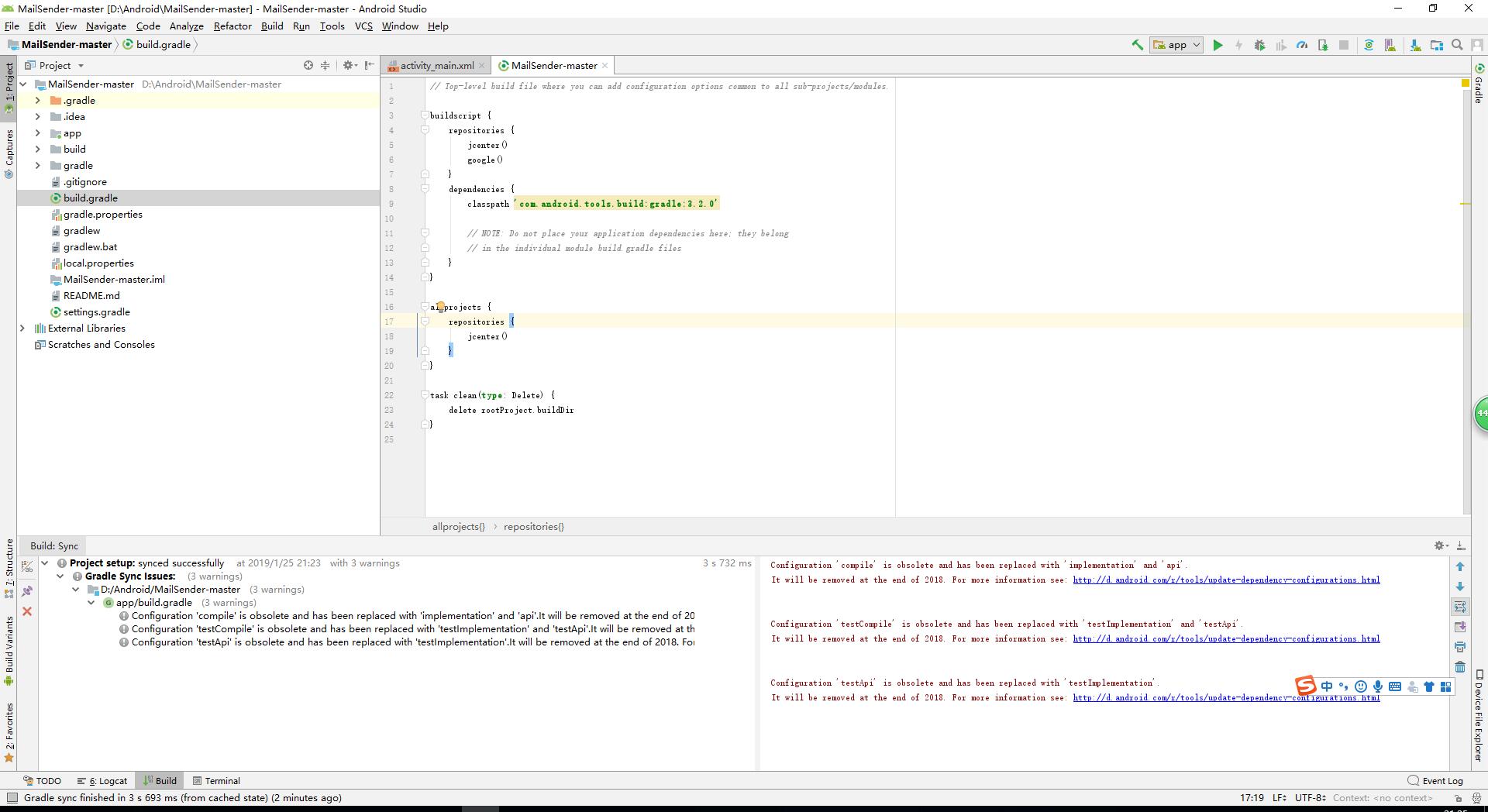Image resolution: width=1488 pixels, height=812 pixels.
Task: Click allprojects{} breadcrumb
Action: click(458, 527)
